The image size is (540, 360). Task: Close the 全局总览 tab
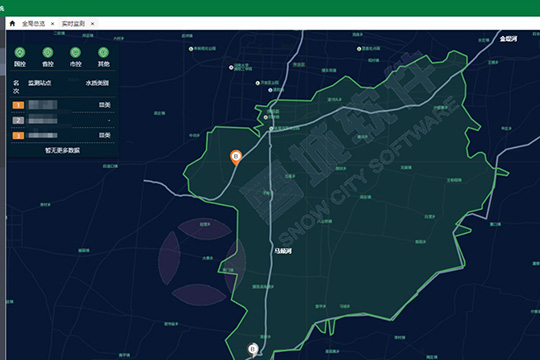pos(52,24)
